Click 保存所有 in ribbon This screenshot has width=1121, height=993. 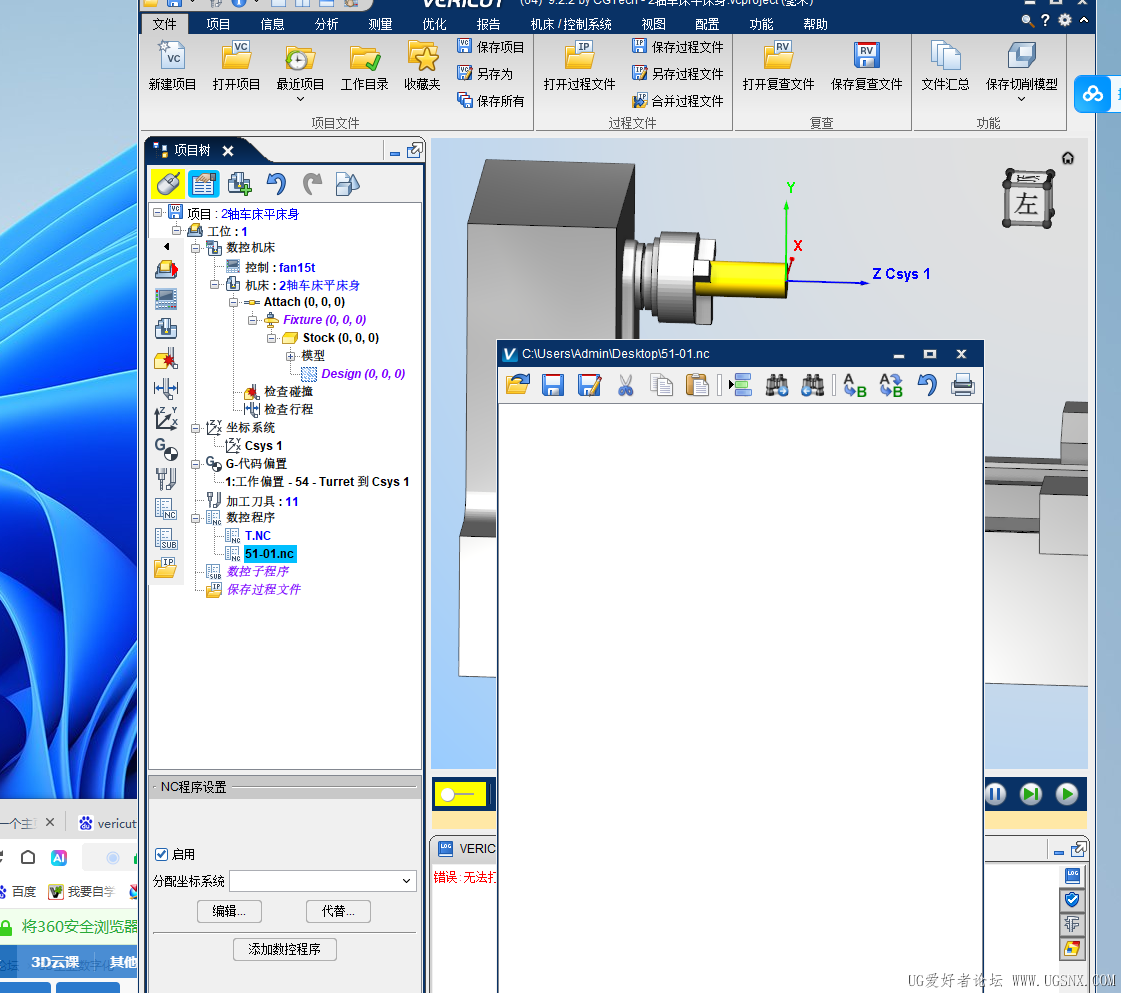coord(490,101)
